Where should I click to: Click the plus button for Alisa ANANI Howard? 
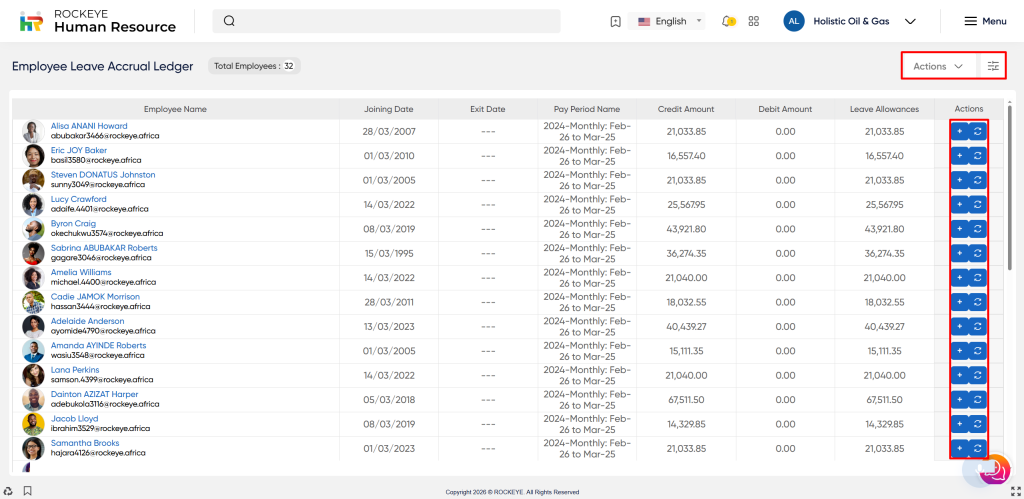pos(959,131)
